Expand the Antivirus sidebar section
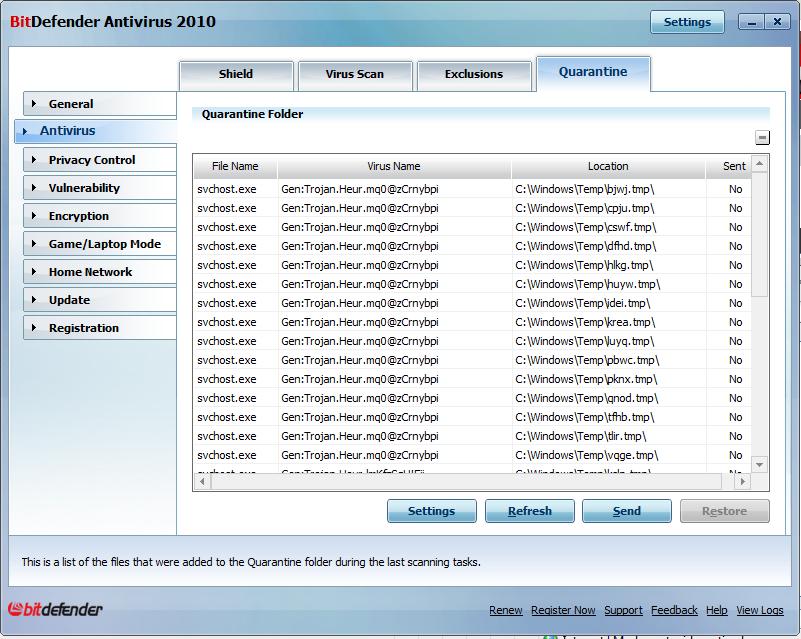 point(96,131)
